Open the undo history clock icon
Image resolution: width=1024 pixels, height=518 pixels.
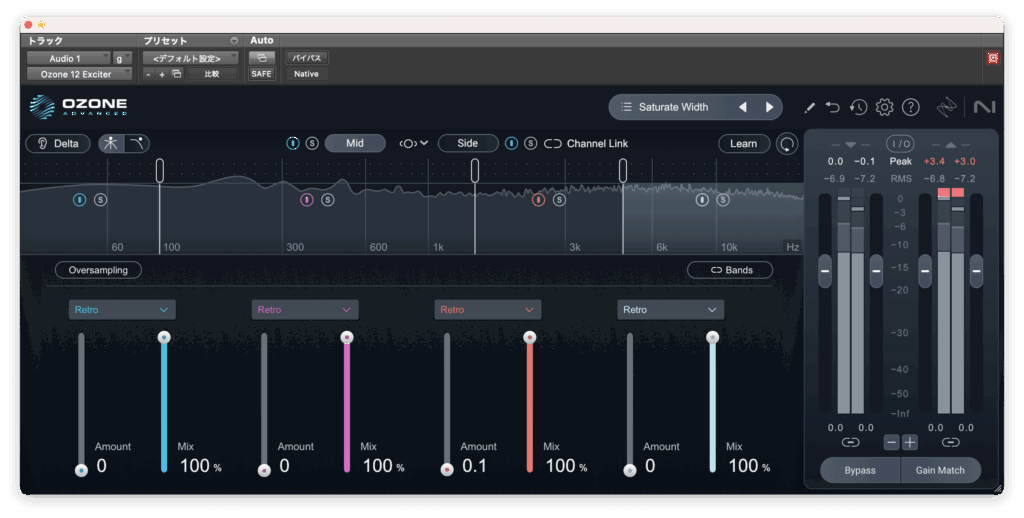pyautogui.click(x=858, y=107)
